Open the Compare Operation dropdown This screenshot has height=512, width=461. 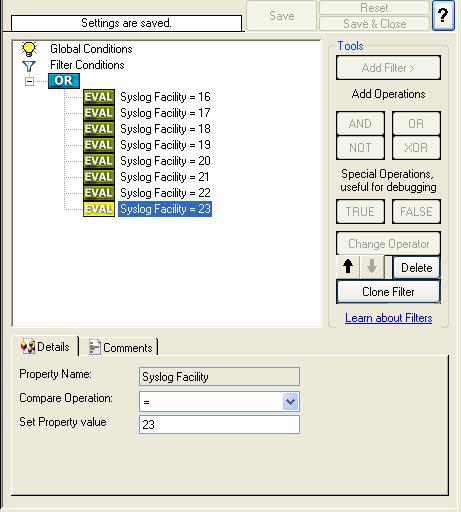tap(290, 402)
